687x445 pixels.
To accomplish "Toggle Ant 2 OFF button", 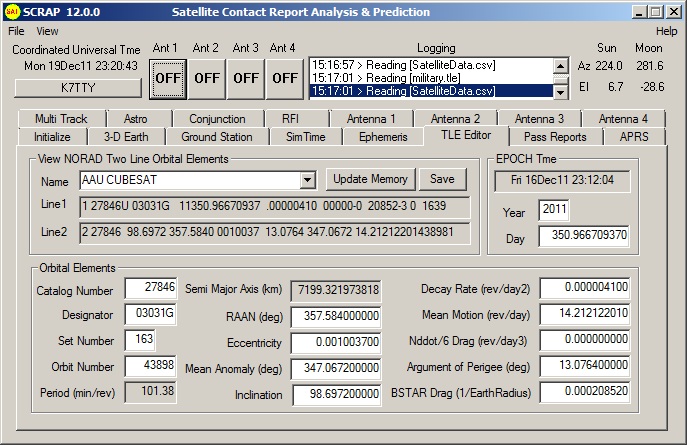I will point(207,79).
